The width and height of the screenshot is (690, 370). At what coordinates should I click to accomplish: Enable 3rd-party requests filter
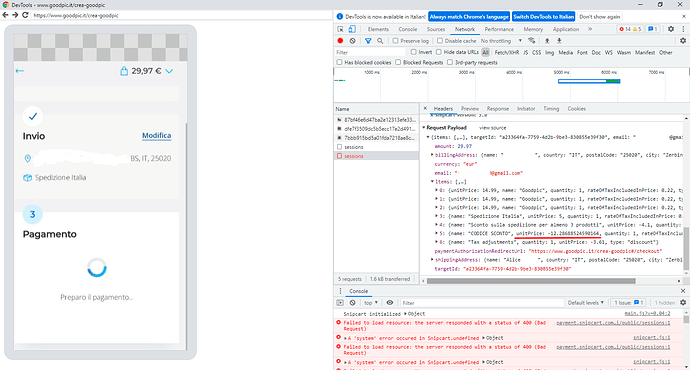450,62
